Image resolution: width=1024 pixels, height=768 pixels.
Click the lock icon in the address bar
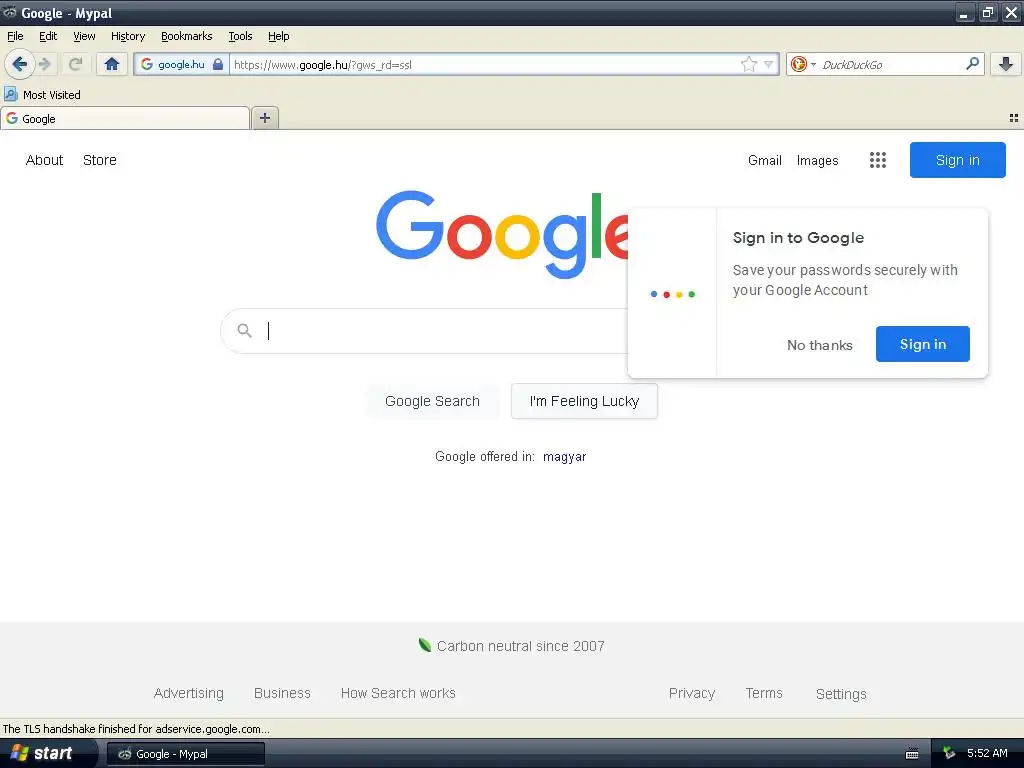pyautogui.click(x=218, y=64)
